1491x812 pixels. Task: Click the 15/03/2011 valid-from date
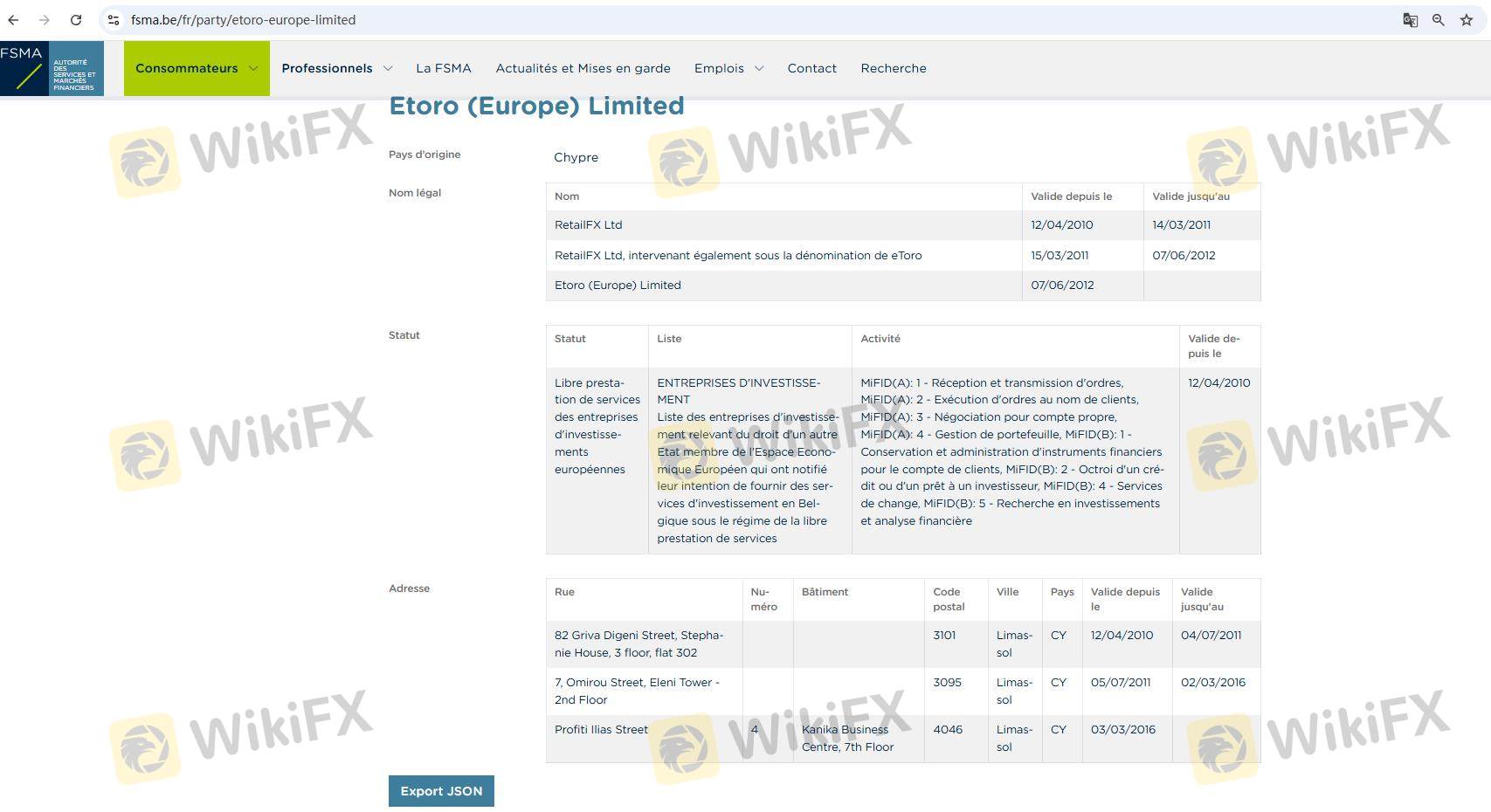click(x=1060, y=256)
